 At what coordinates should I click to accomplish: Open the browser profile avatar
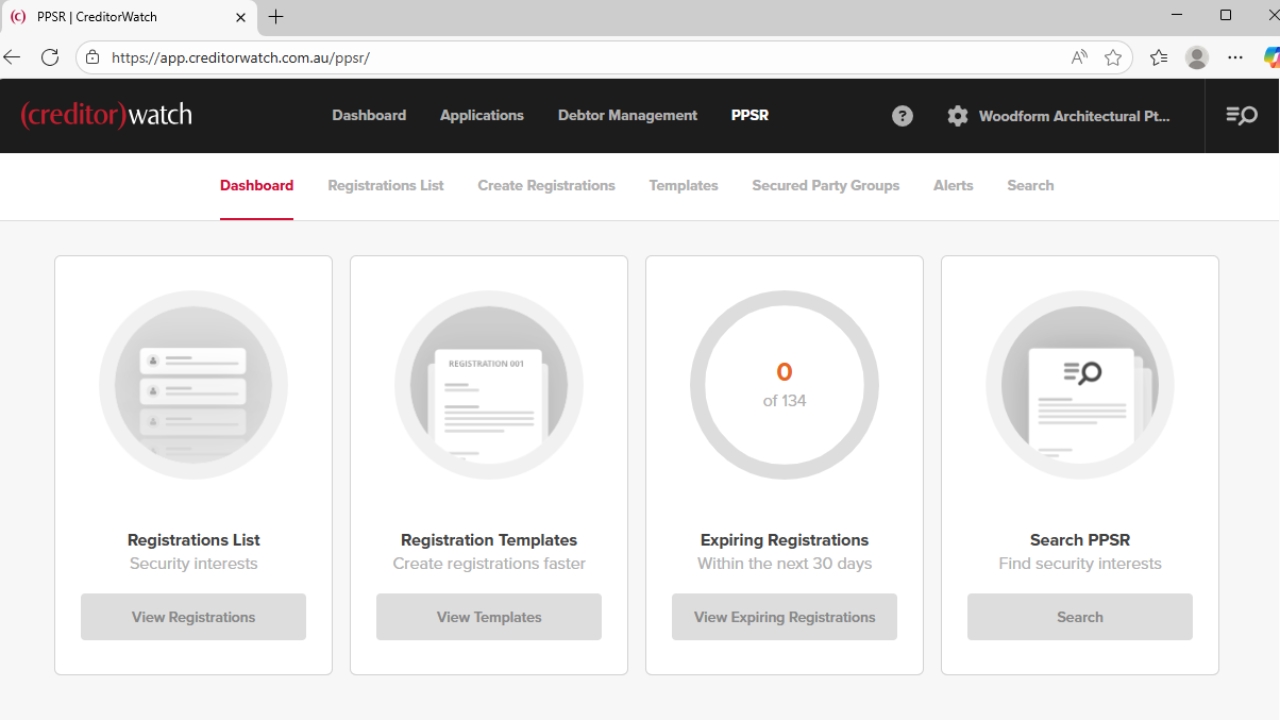coord(1197,57)
